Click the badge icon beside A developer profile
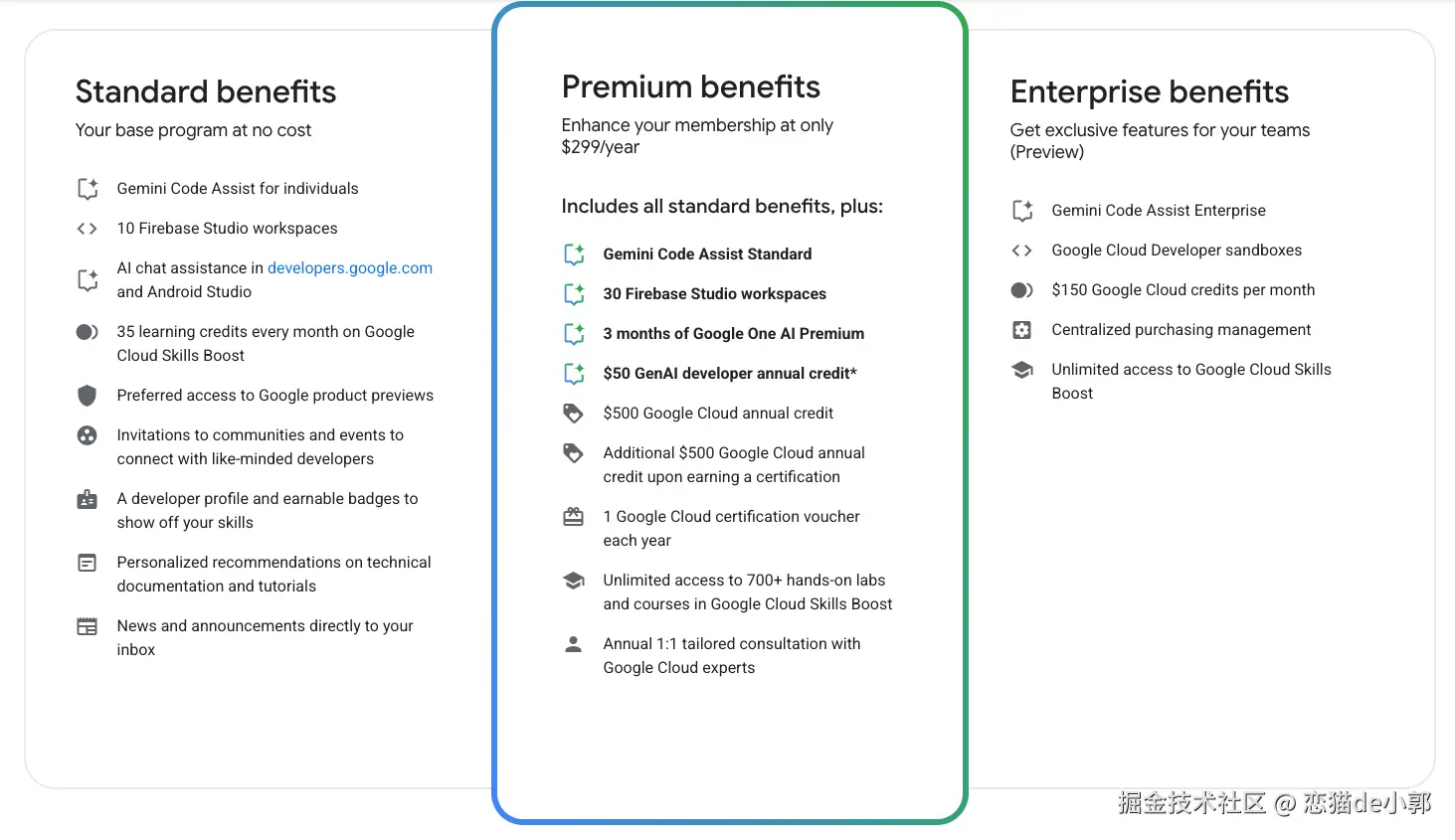The width and height of the screenshot is (1455, 840). click(88, 499)
